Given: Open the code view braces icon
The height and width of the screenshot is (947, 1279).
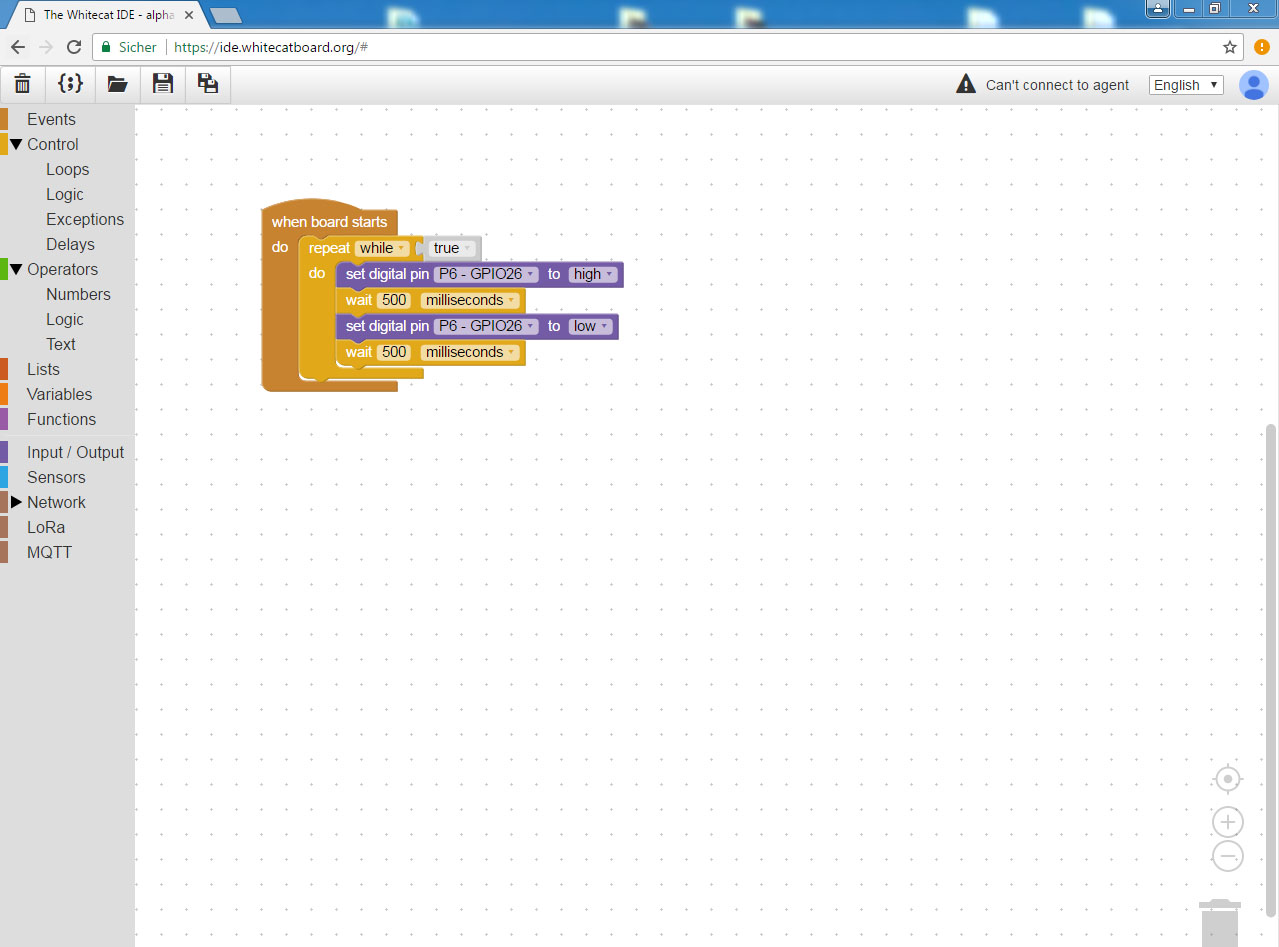Looking at the screenshot, I should coord(70,84).
